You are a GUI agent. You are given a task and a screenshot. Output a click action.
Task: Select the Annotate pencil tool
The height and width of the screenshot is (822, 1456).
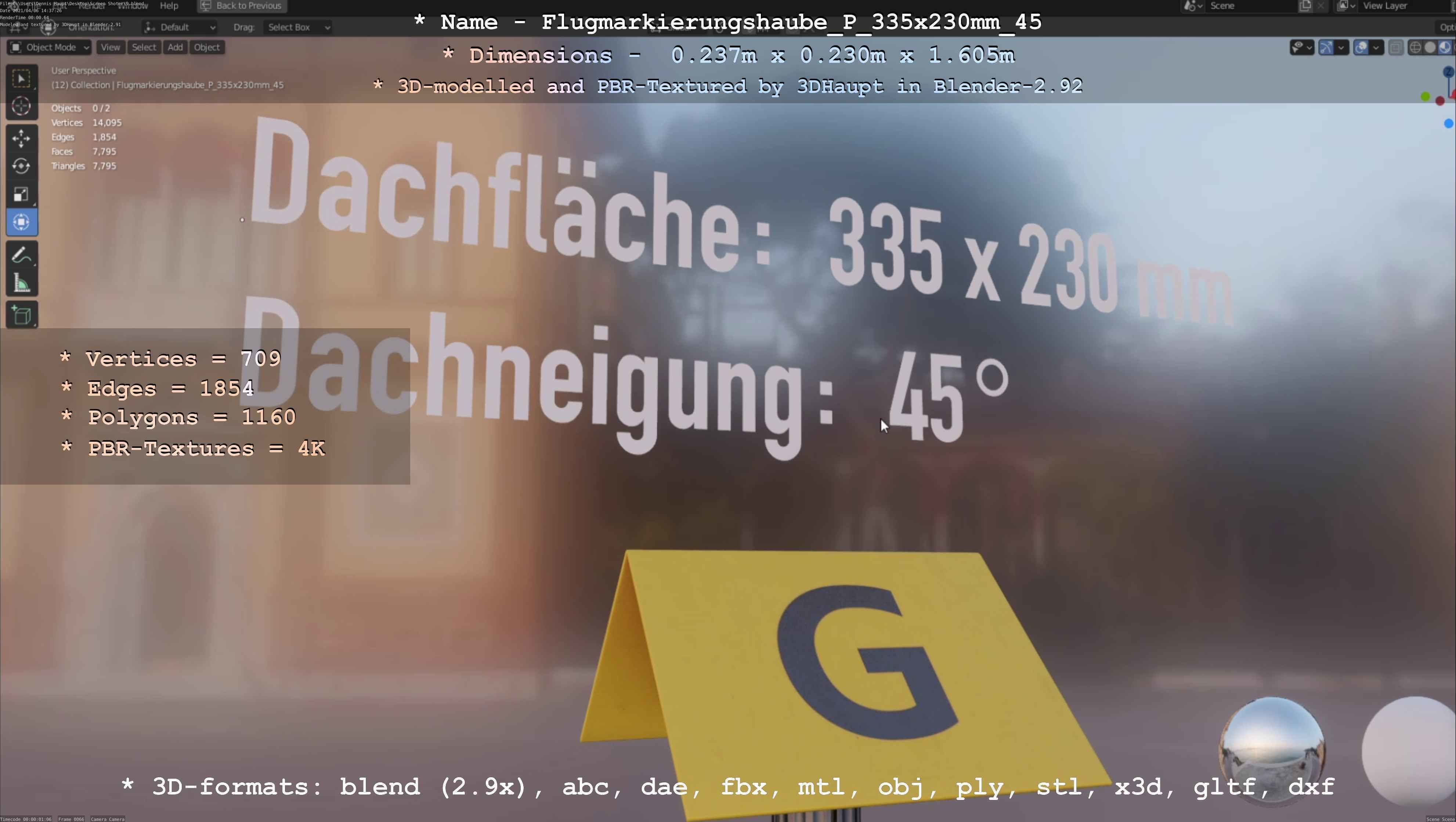click(x=21, y=256)
